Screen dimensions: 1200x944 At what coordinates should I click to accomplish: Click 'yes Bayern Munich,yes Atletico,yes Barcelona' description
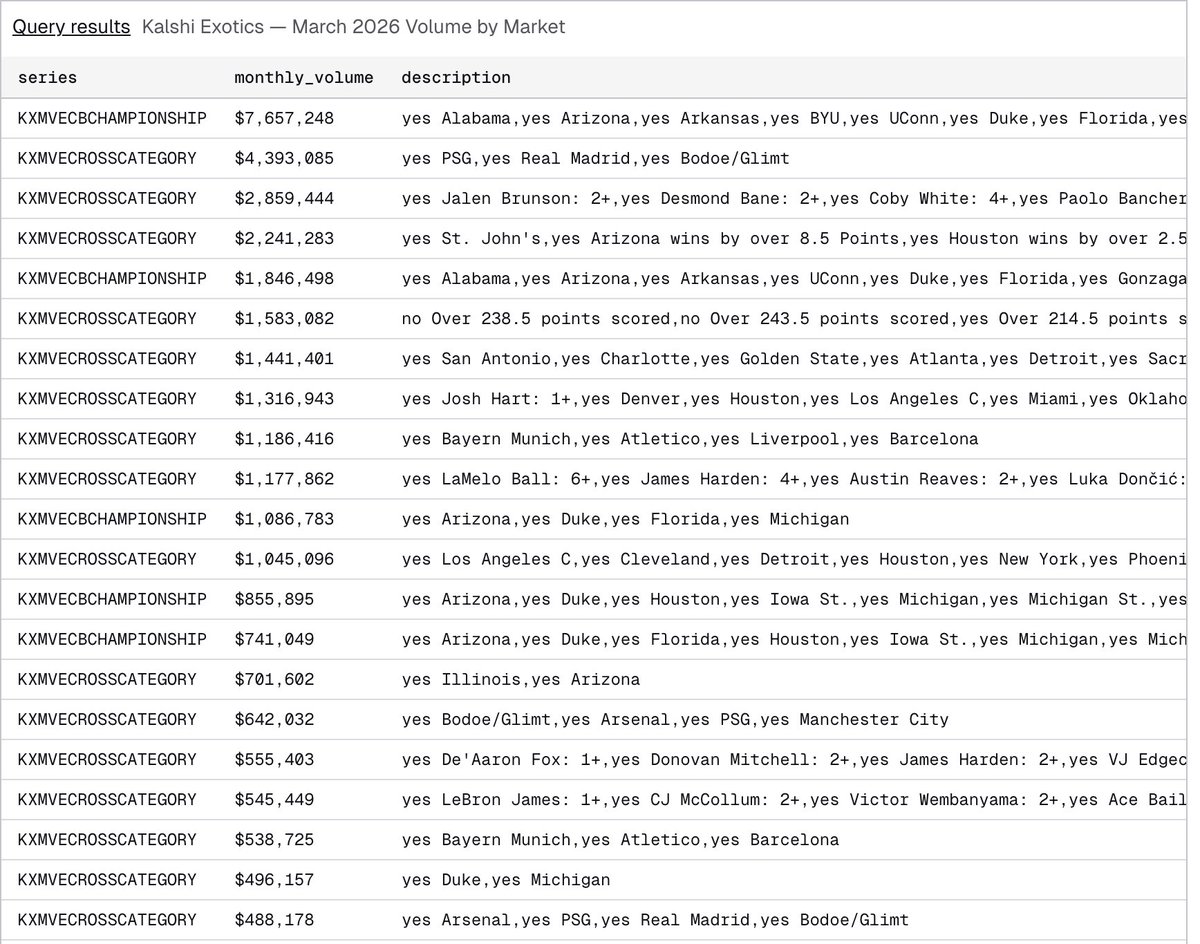point(620,839)
